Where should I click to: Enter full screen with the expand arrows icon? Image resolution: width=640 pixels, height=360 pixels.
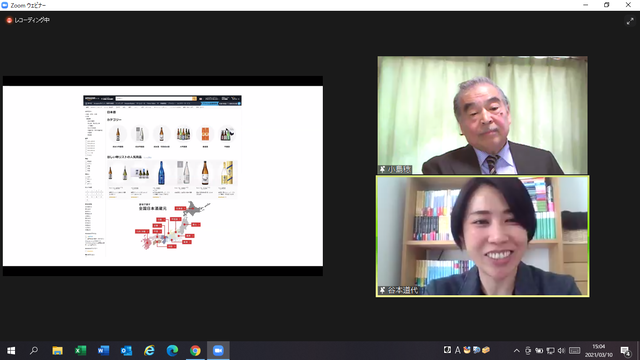tap(630, 22)
